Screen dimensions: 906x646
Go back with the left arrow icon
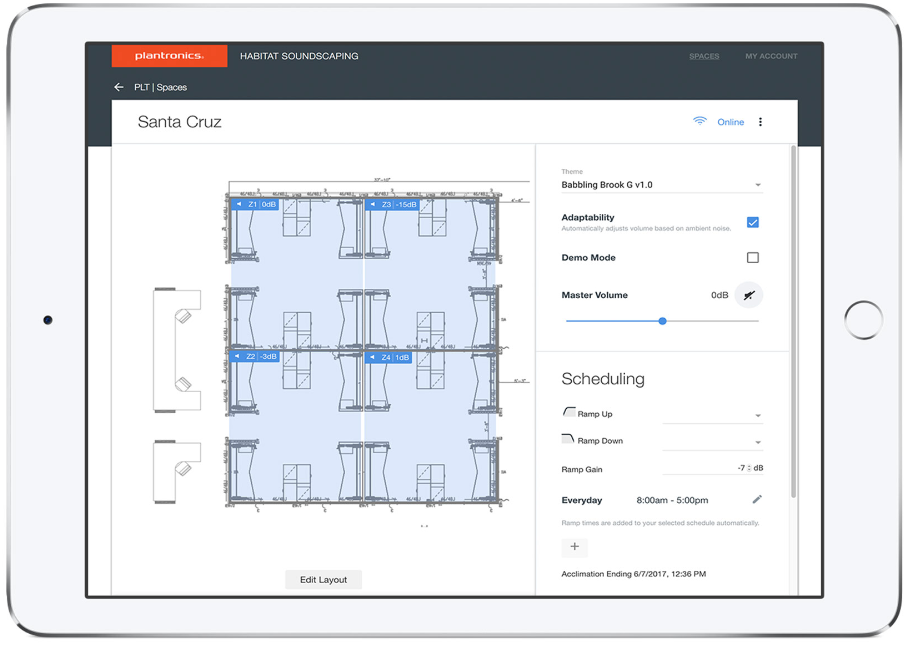coord(119,87)
